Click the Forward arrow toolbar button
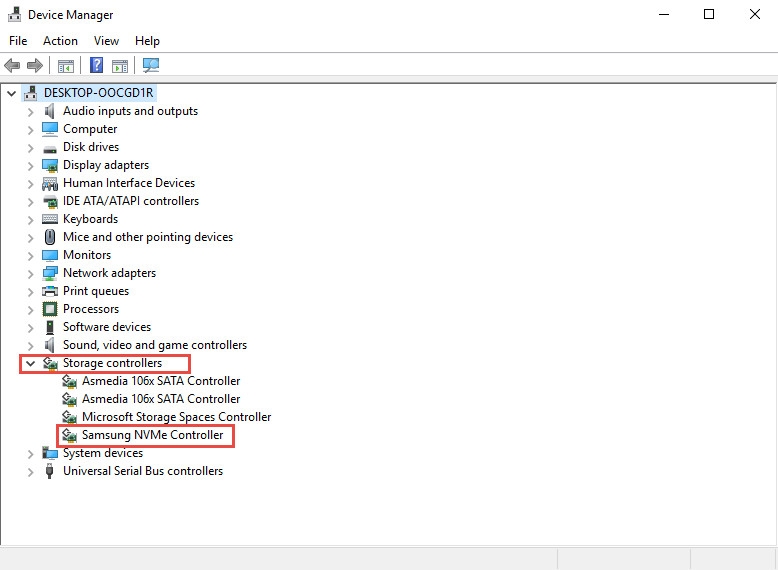778x570 pixels. tap(35, 65)
